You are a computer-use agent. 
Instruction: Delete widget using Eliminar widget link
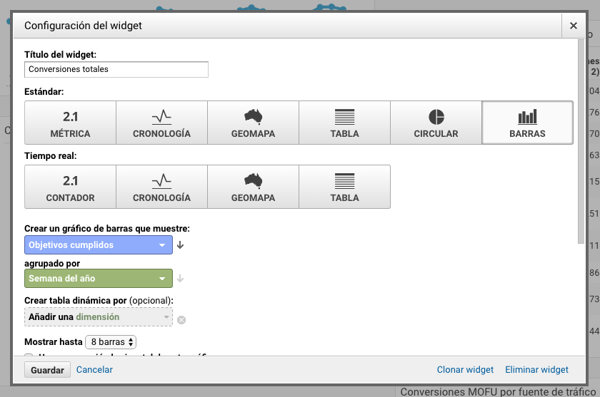(x=536, y=370)
